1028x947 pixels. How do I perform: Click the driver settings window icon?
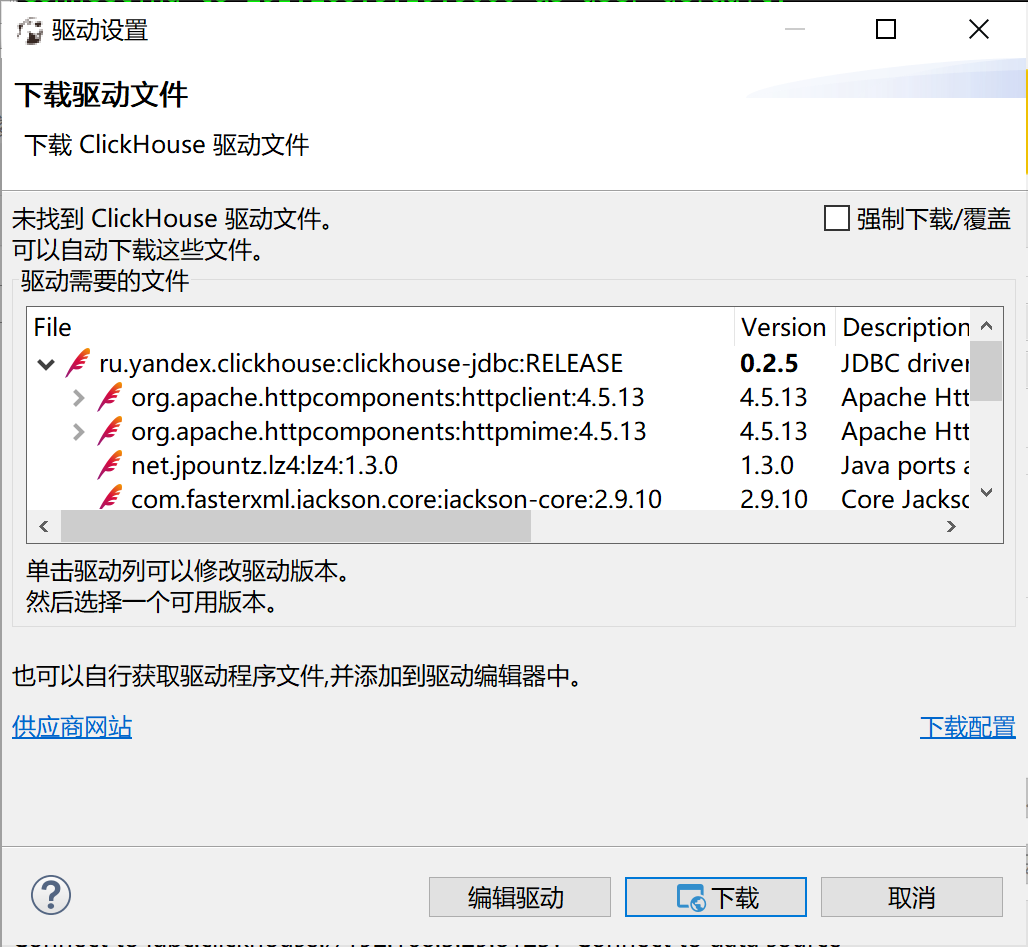(30, 30)
